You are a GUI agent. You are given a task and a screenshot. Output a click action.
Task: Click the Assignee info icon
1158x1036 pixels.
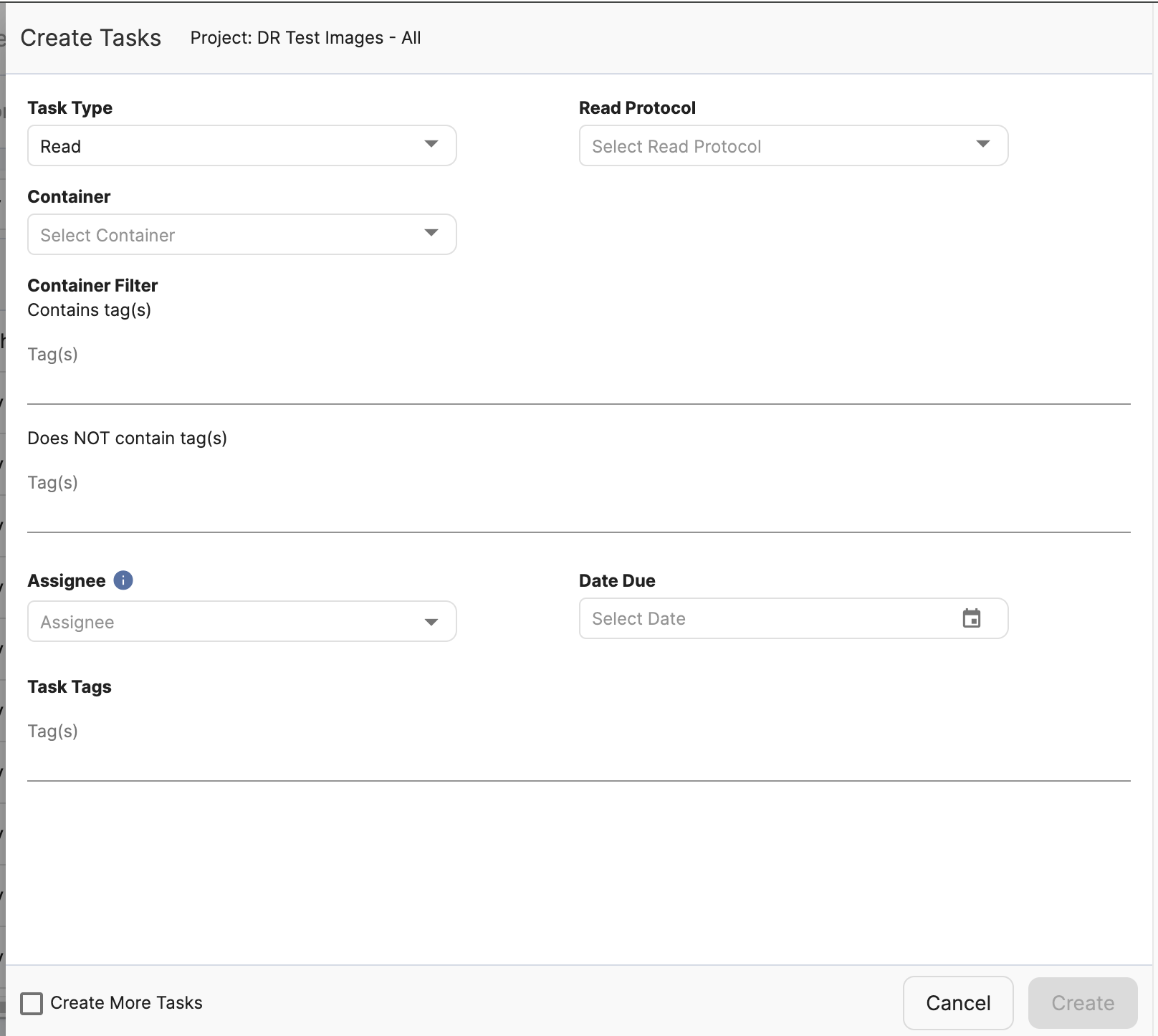123,580
